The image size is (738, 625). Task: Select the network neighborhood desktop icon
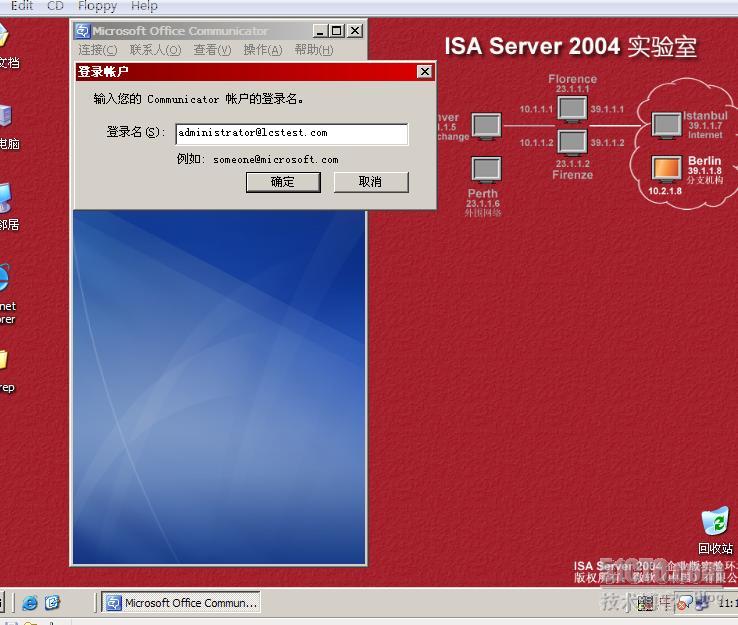click(7, 207)
